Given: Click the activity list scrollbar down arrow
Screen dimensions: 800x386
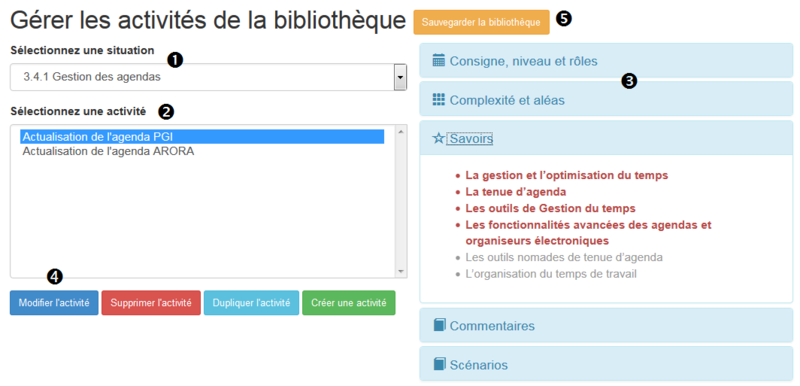Looking at the screenshot, I should pos(401,271).
